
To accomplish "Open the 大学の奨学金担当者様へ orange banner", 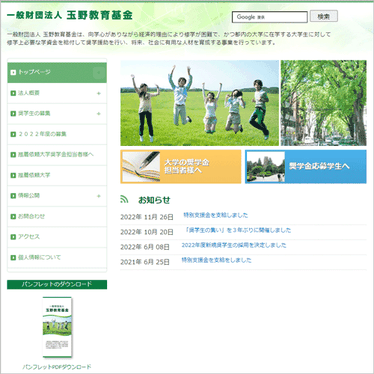I will coord(181,167).
